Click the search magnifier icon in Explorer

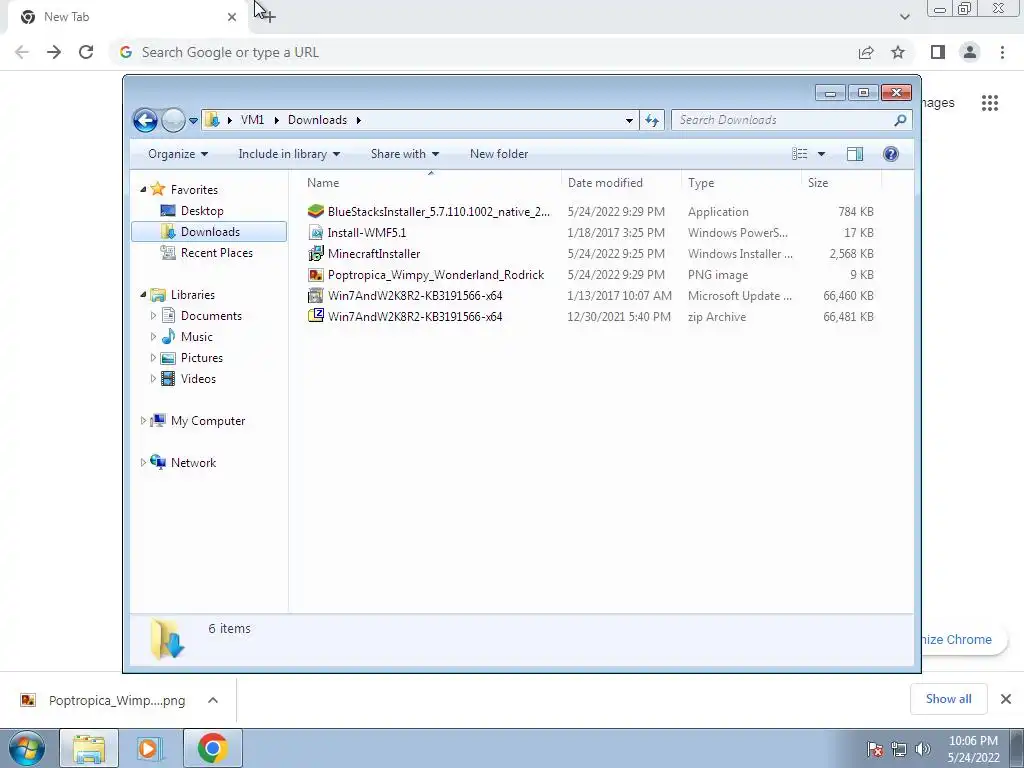click(901, 120)
